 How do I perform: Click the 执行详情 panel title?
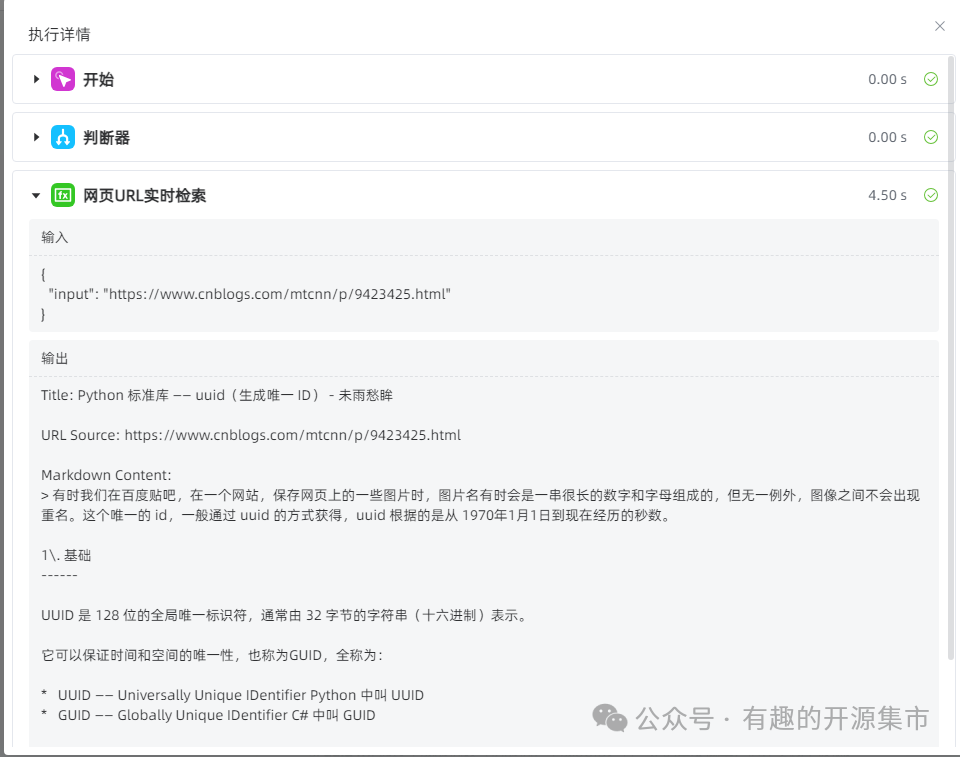[56, 34]
